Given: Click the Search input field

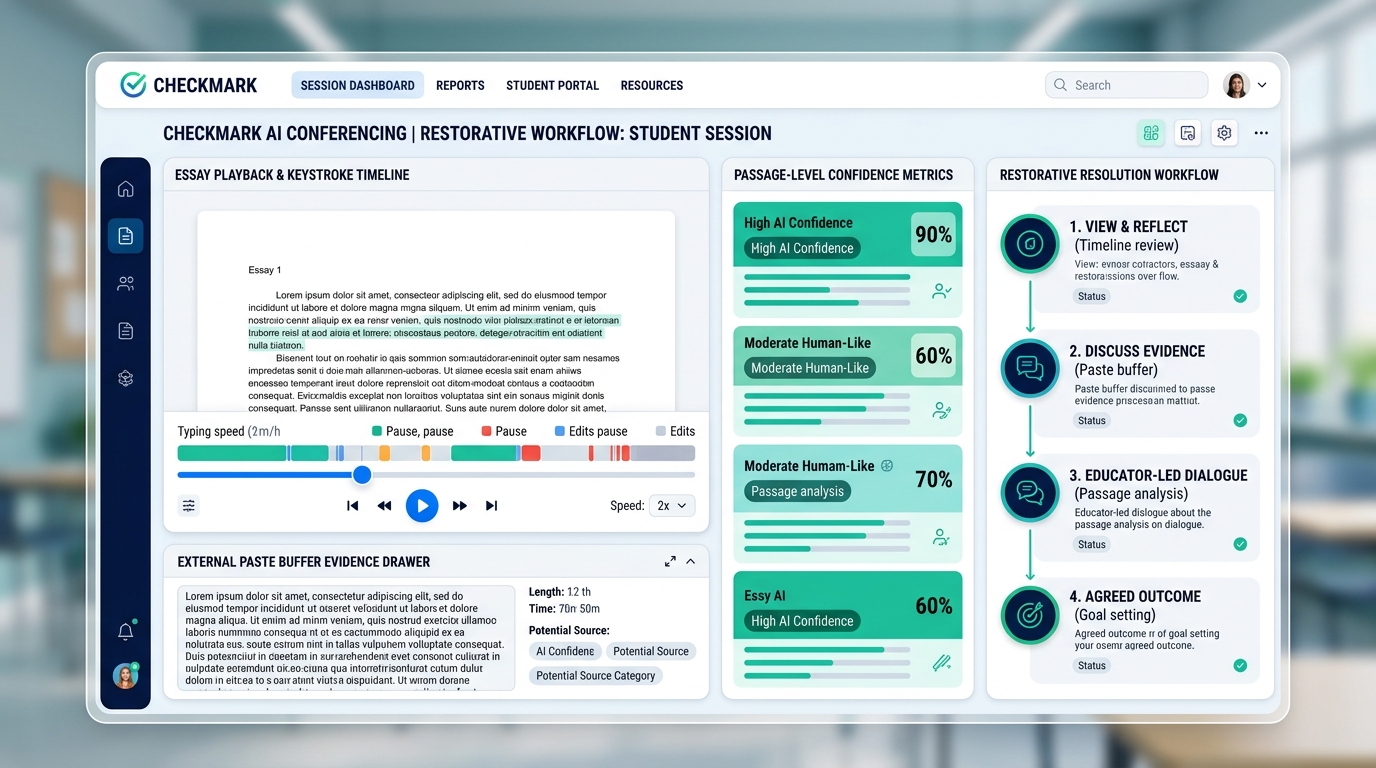Looking at the screenshot, I should click(1126, 85).
